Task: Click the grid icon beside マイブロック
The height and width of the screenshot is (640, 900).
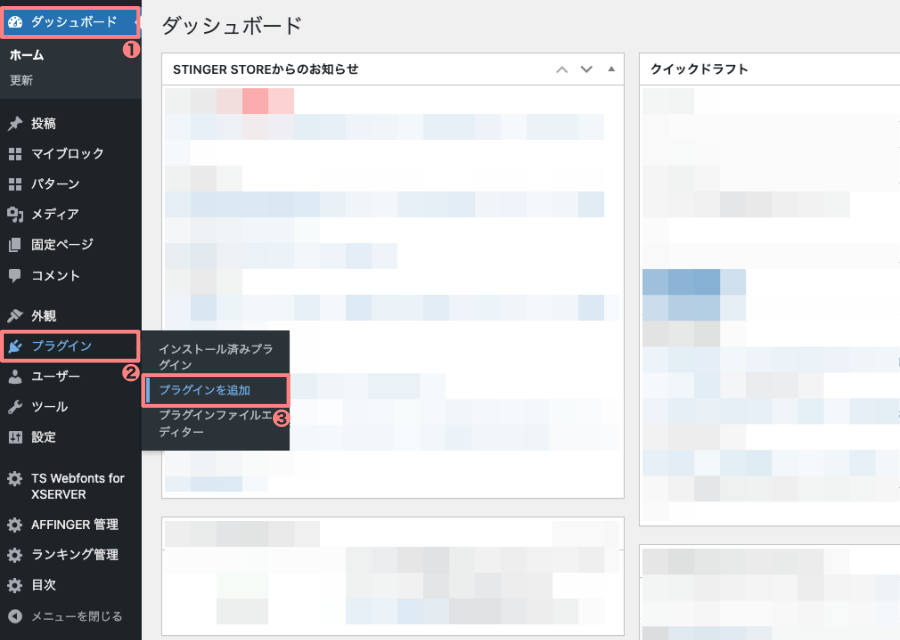Action: [15, 154]
